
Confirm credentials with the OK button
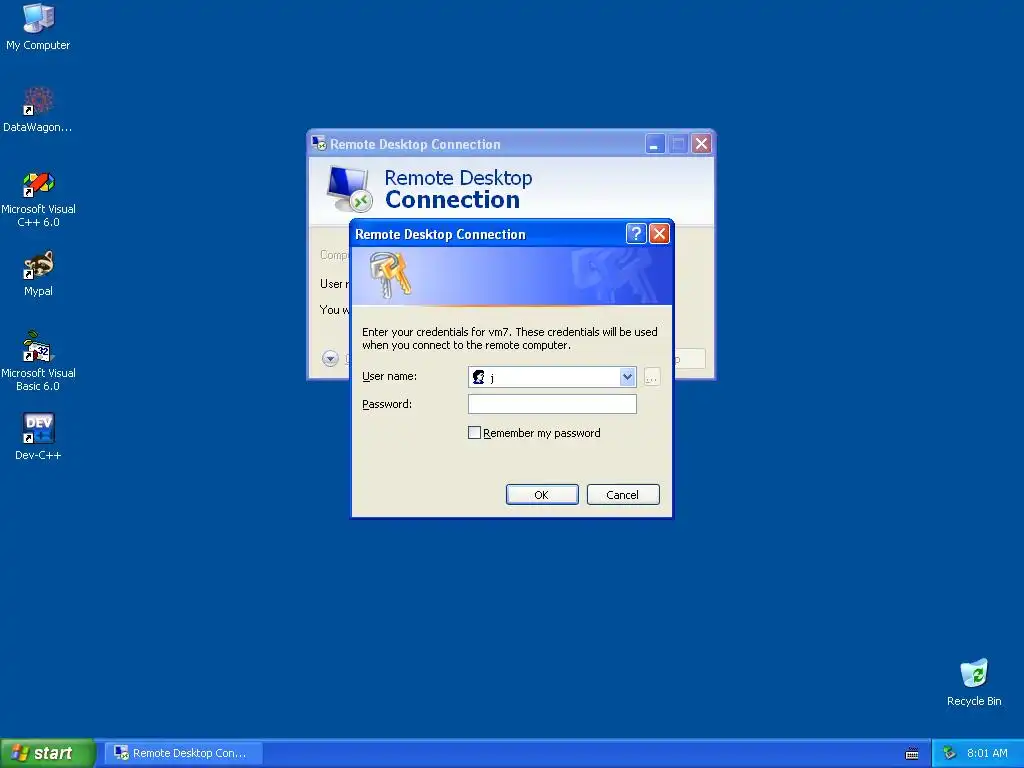point(542,495)
